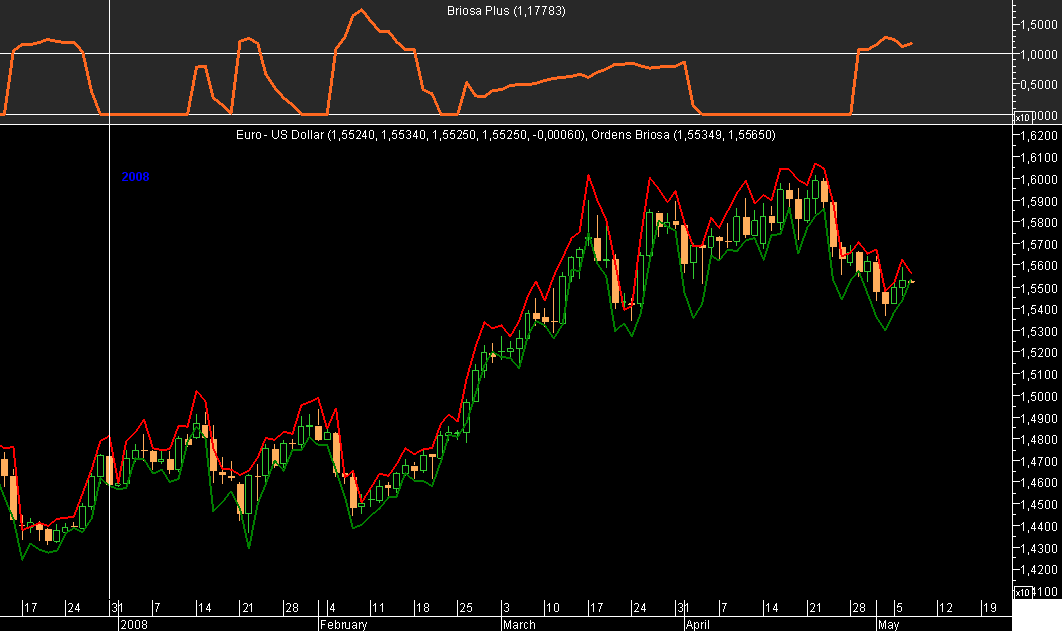This screenshot has height=631, width=1062.
Task: Click the 4 date tick in February
Action: pos(332,607)
